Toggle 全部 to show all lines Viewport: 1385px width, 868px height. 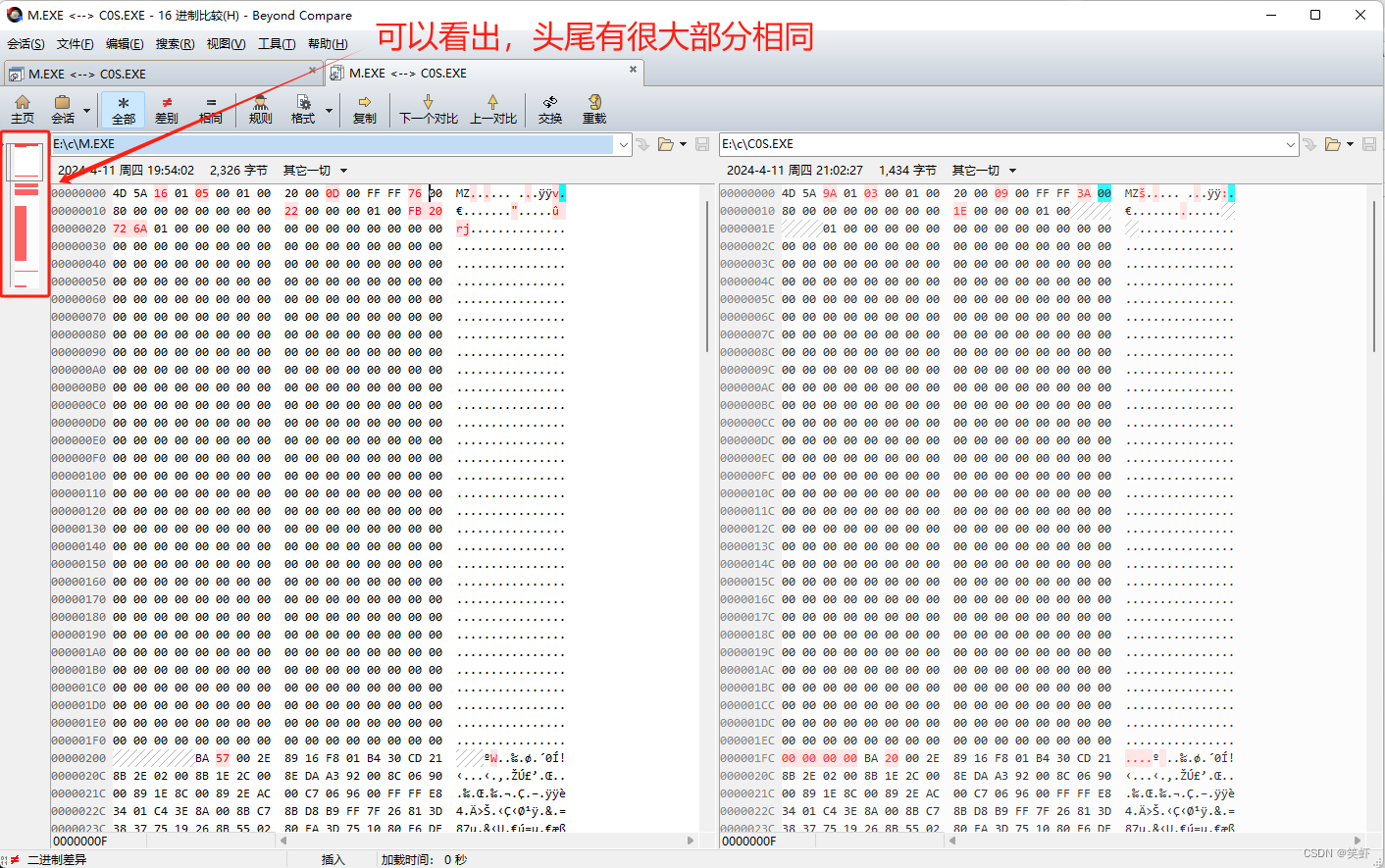[x=123, y=110]
